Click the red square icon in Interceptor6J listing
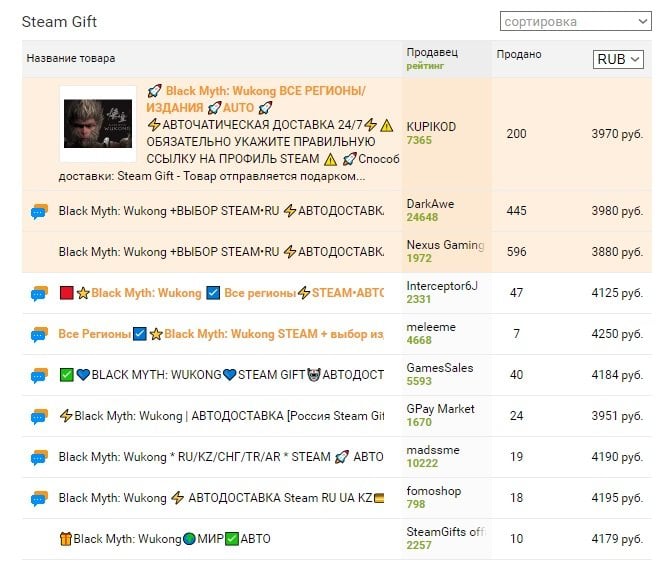The image size is (660, 565). pyautogui.click(x=67, y=293)
